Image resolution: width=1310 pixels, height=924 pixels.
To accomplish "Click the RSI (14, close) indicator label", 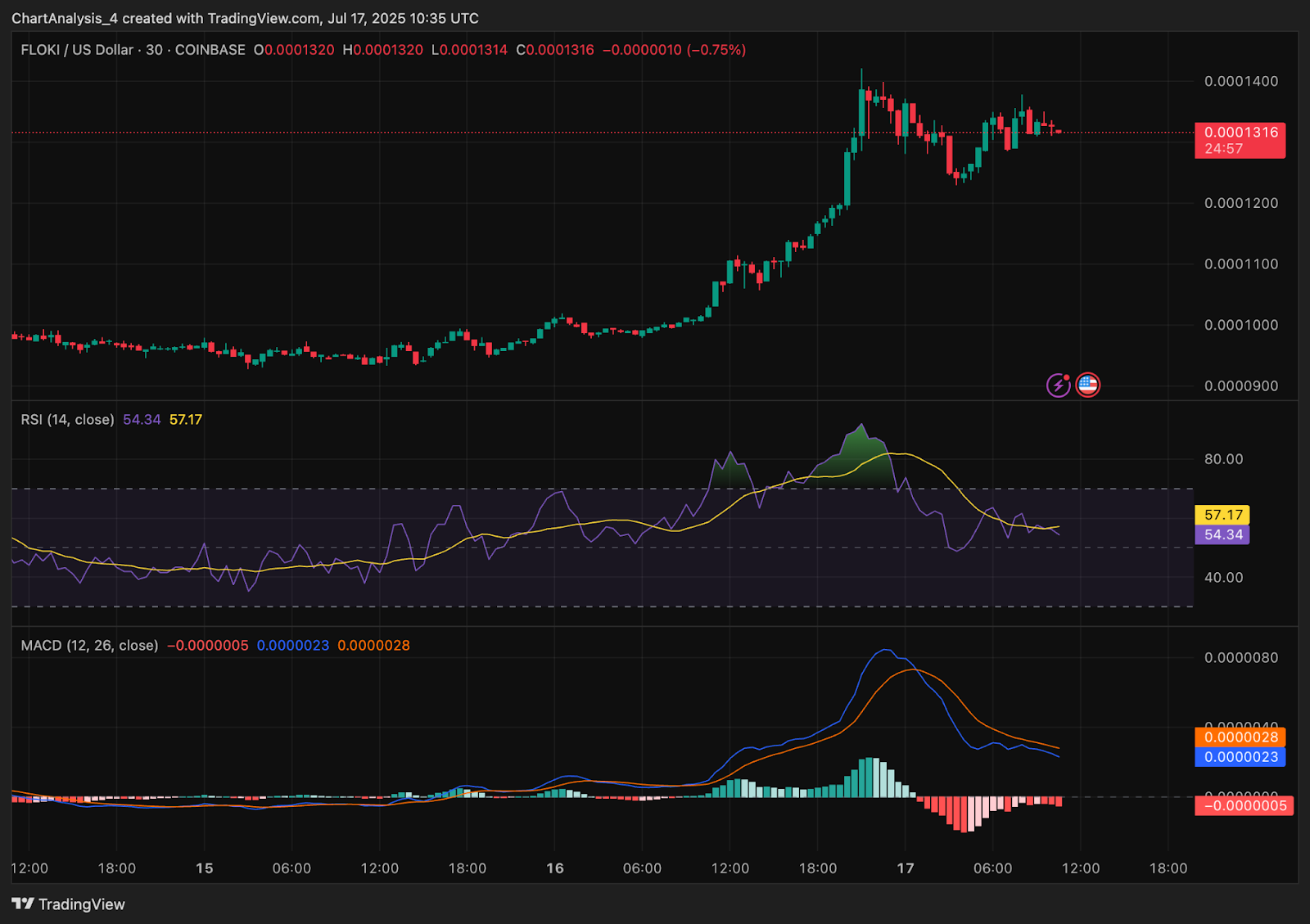I will [67, 420].
